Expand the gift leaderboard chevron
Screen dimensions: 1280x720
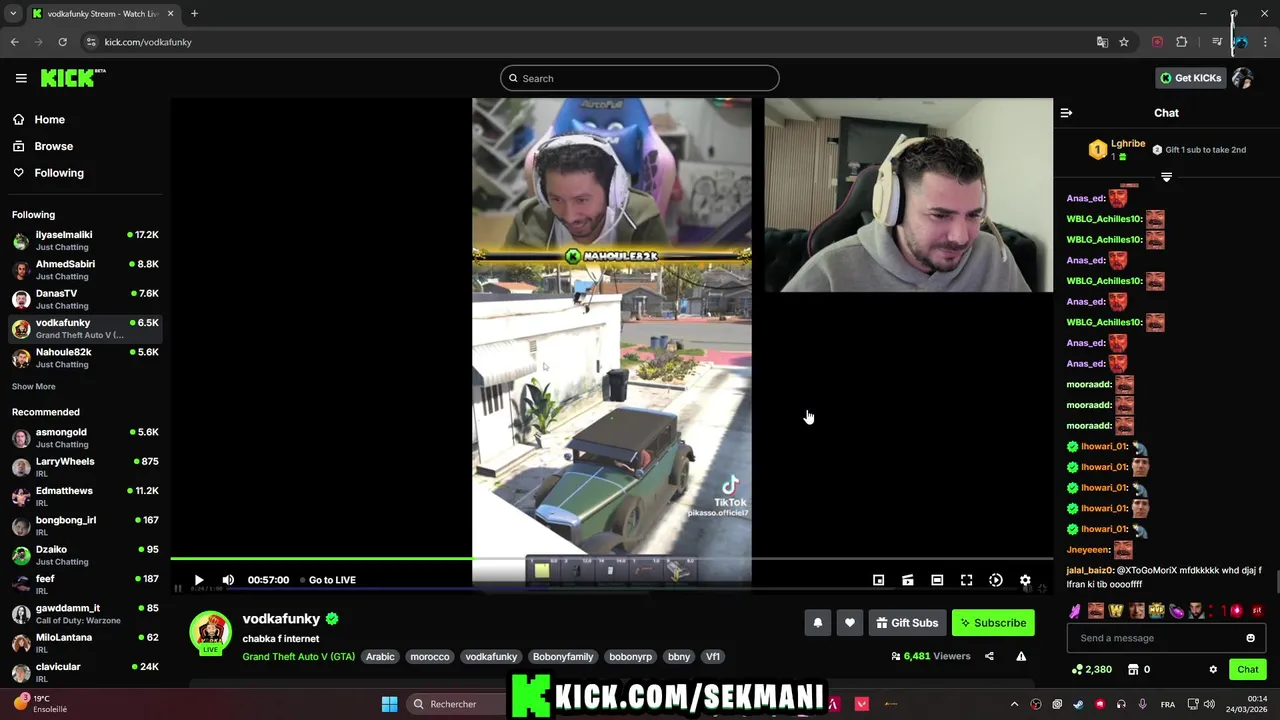click(x=1166, y=177)
